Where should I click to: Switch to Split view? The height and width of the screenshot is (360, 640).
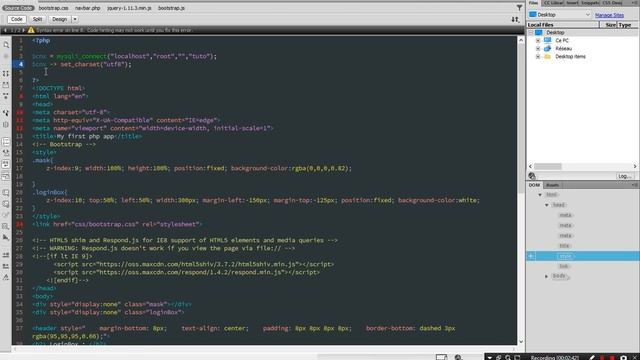tap(38, 19)
